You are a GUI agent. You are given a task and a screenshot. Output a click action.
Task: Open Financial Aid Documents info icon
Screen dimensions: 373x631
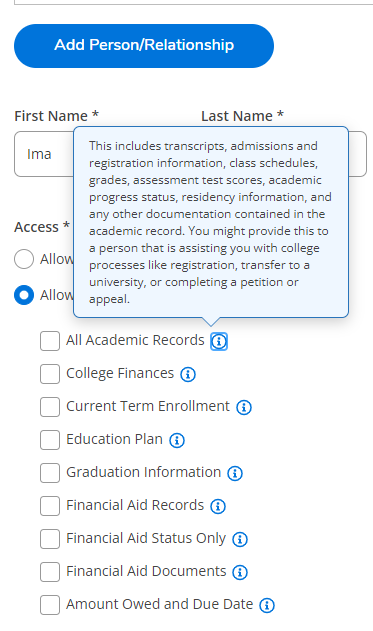pos(240,573)
